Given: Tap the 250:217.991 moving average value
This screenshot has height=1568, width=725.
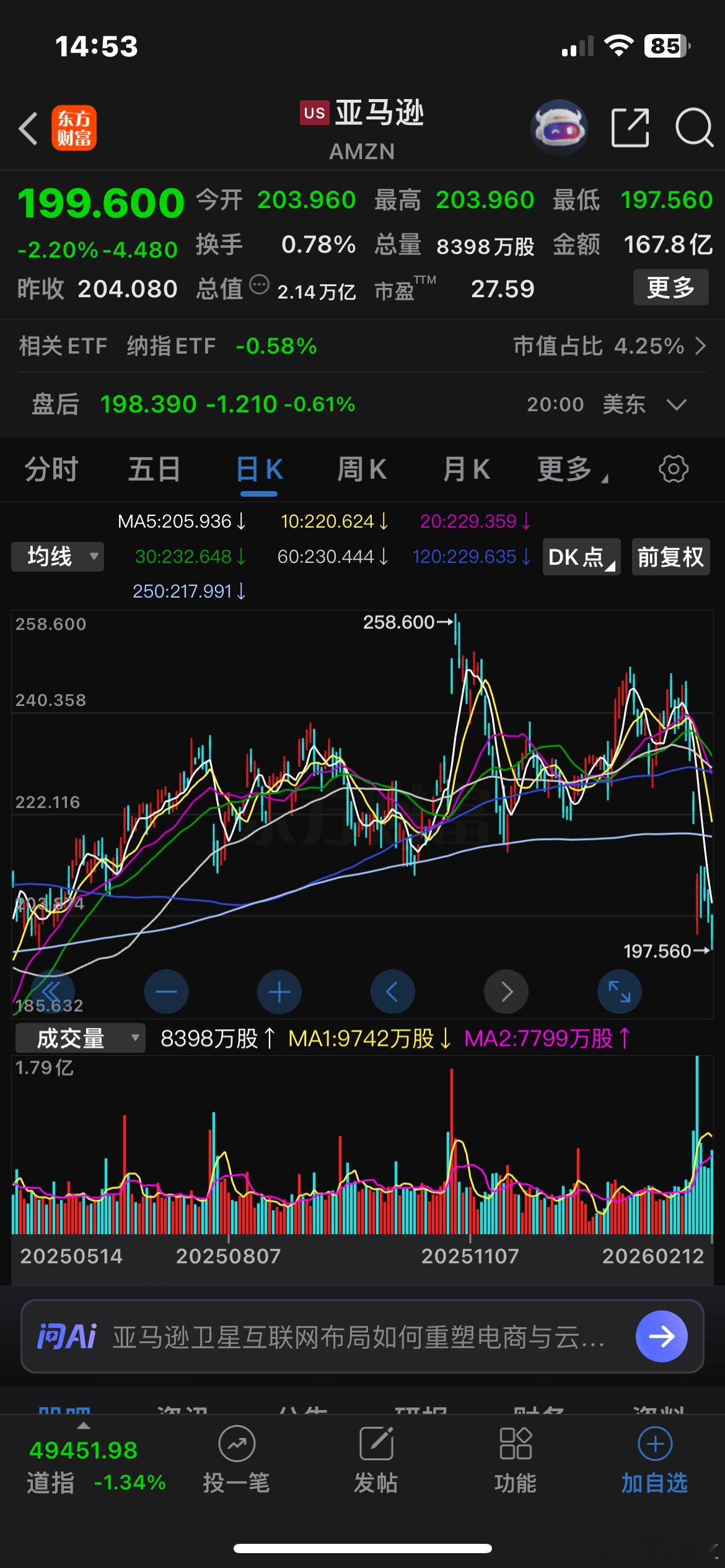Looking at the screenshot, I should [189, 591].
